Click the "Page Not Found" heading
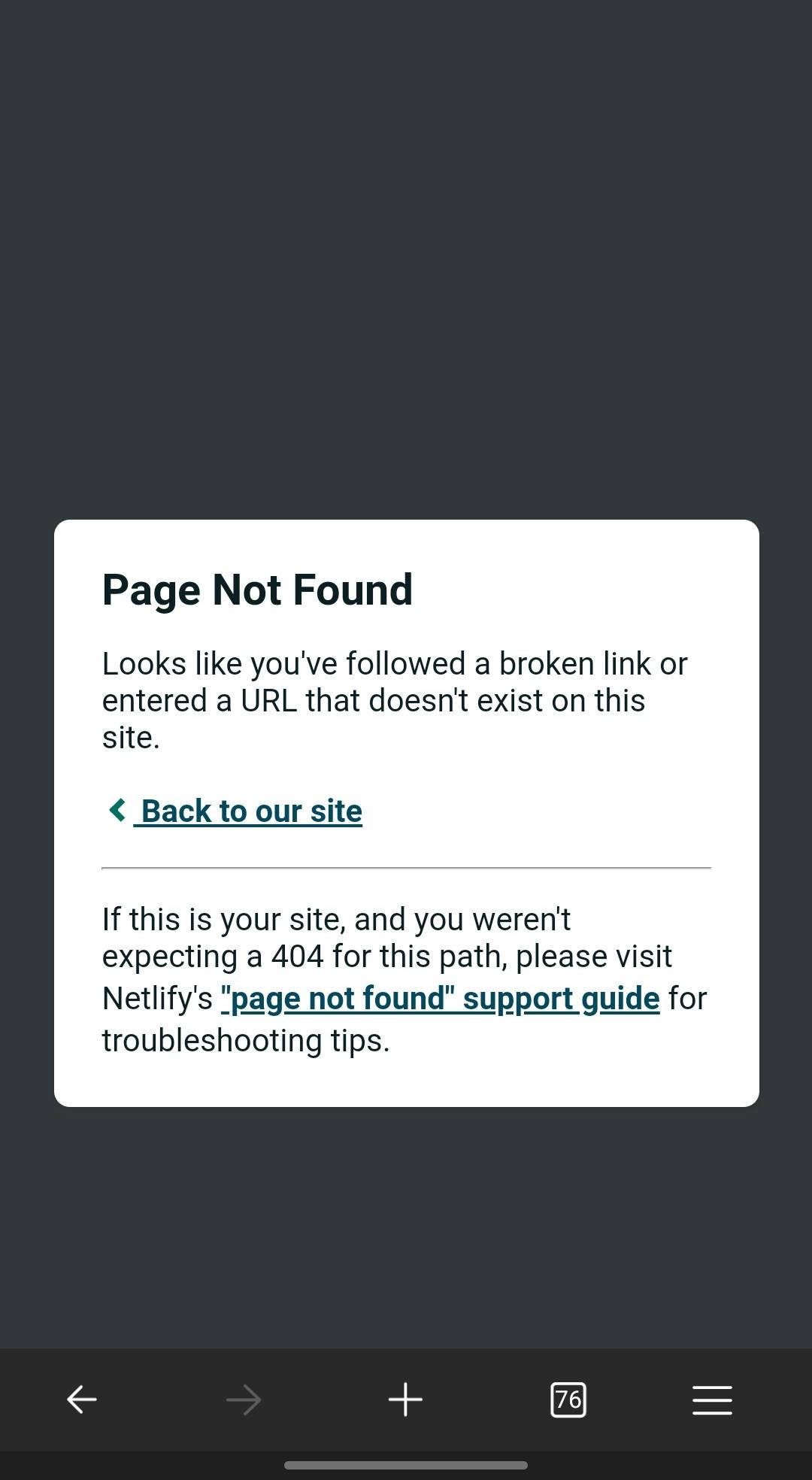This screenshot has width=812, height=1480. click(x=257, y=589)
